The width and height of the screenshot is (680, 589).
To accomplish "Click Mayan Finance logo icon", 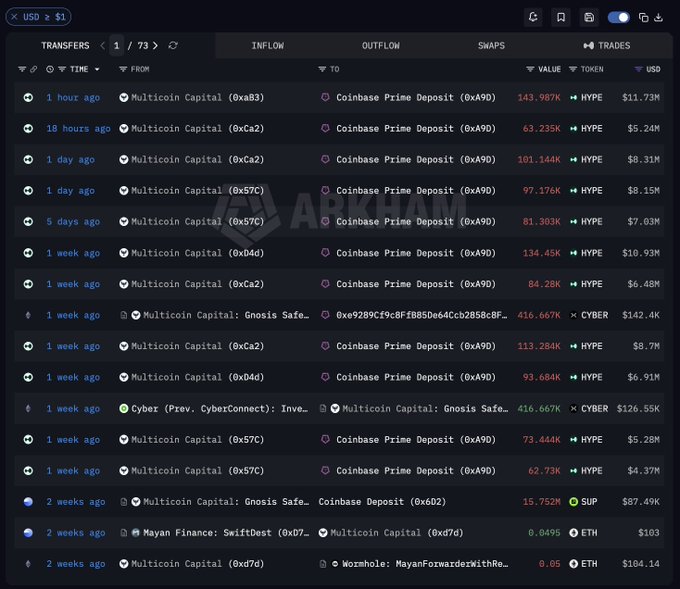I will coord(136,533).
